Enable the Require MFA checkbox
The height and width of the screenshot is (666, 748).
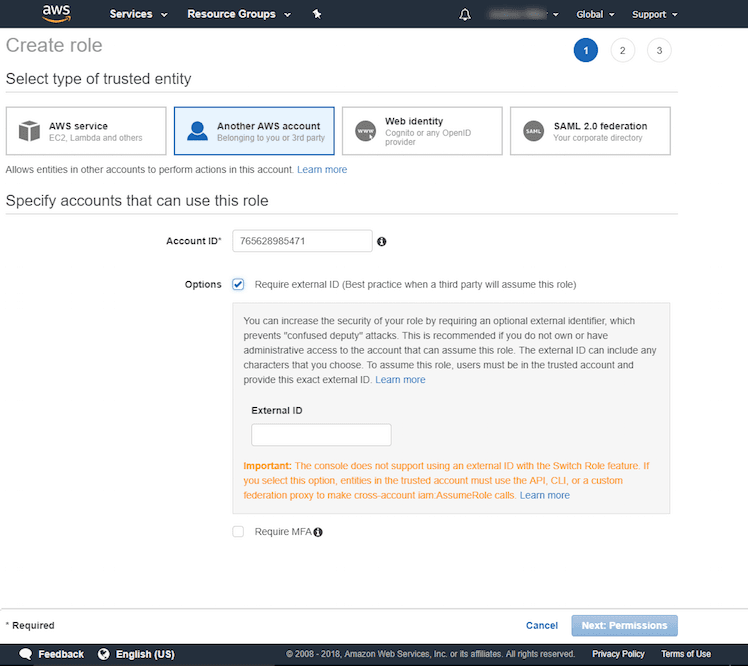click(x=238, y=532)
